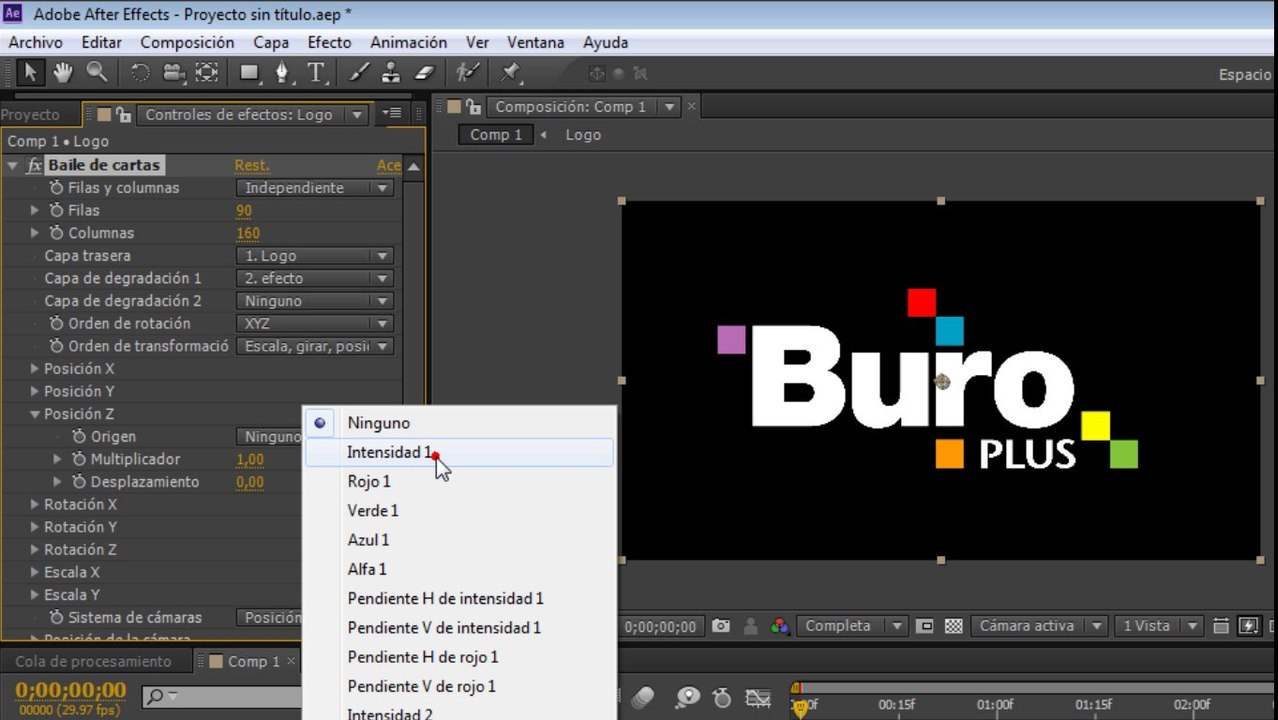Switch to Cola de procesamiento tab
Viewport: 1278px width, 720px height.
tap(93, 661)
